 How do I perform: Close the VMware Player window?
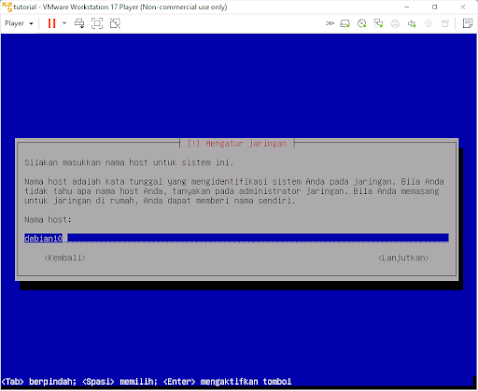click(x=463, y=7)
